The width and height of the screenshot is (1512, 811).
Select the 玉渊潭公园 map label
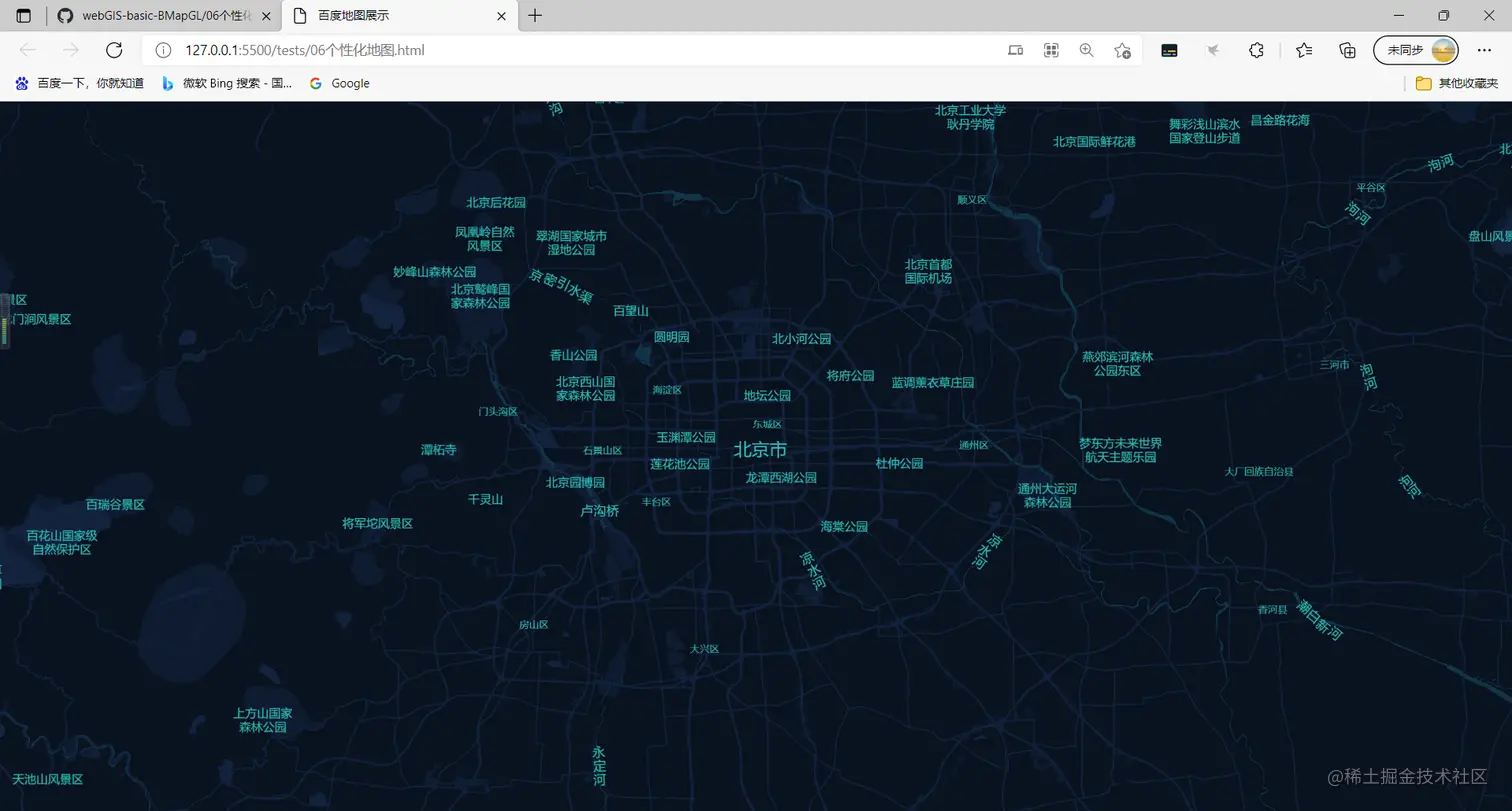click(x=686, y=437)
